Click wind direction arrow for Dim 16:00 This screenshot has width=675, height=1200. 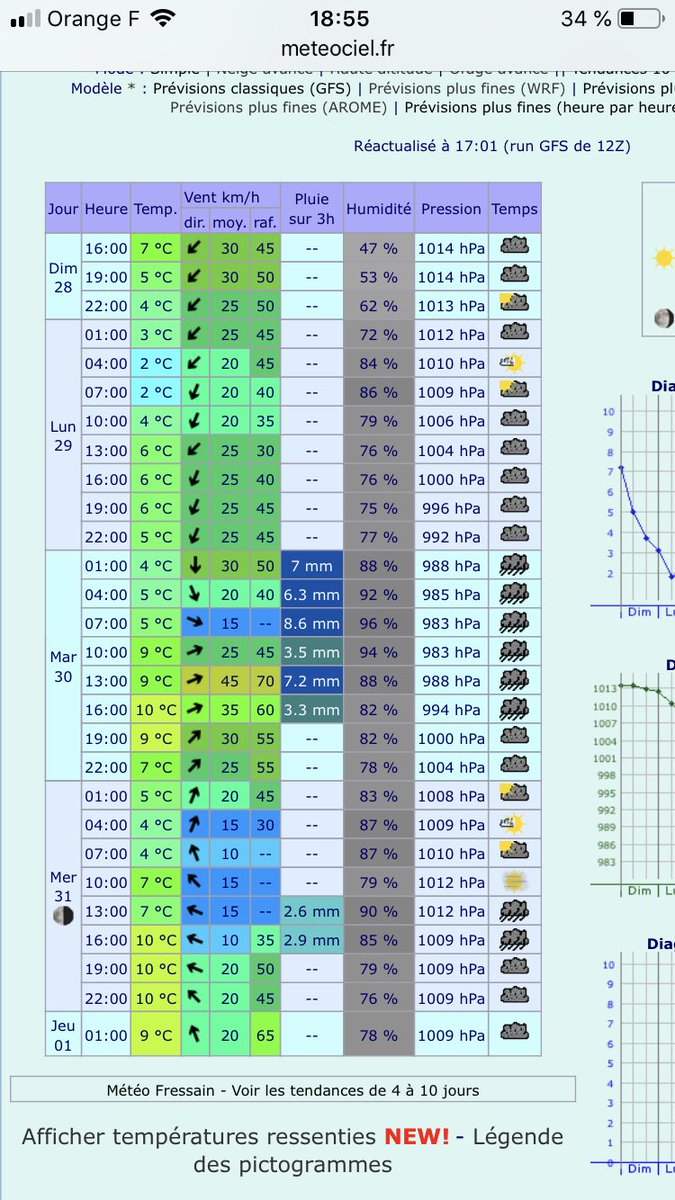[x=195, y=248]
